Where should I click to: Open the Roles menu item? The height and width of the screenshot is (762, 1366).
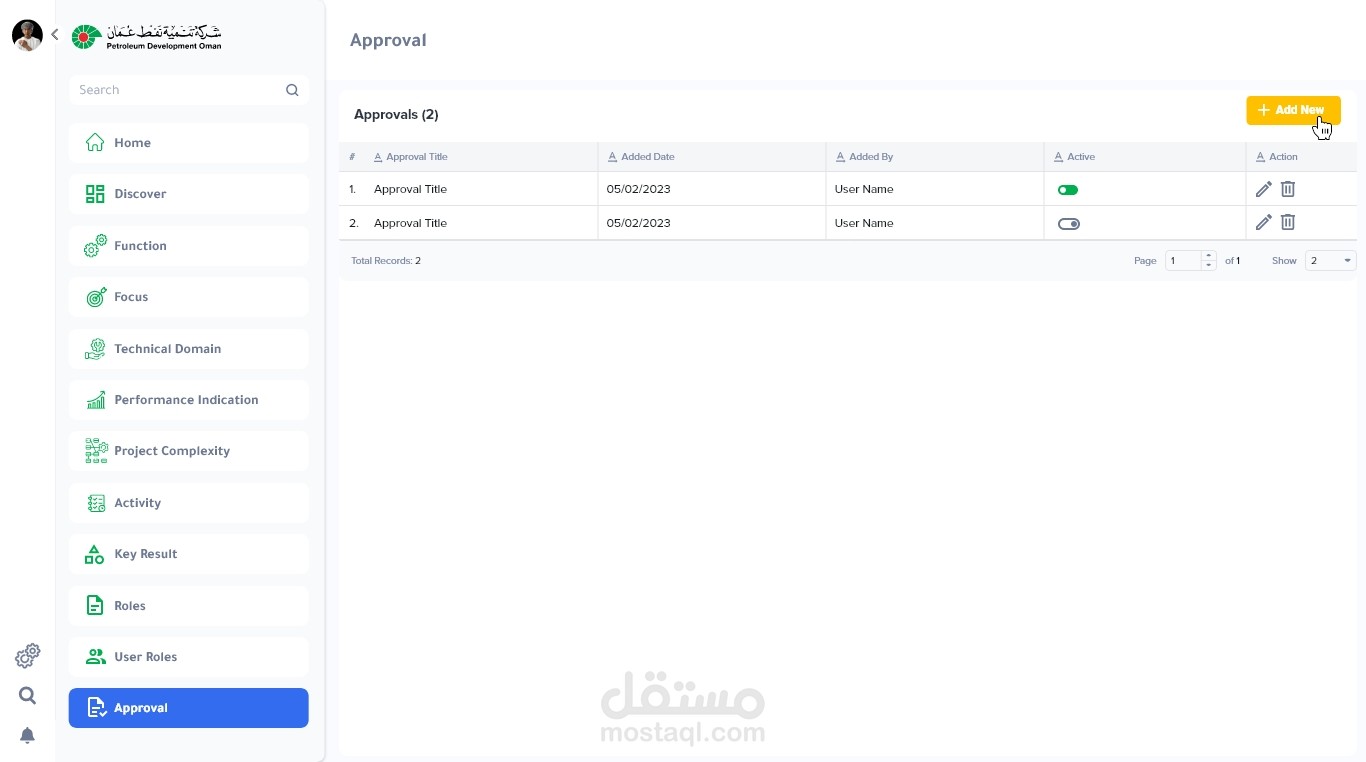click(189, 606)
